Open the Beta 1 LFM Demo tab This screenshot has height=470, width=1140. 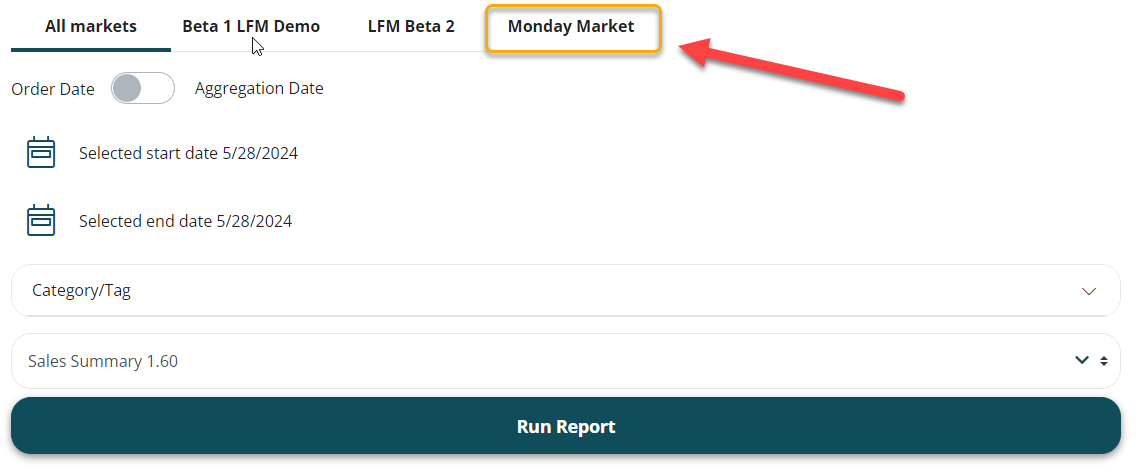pos(251,27)
